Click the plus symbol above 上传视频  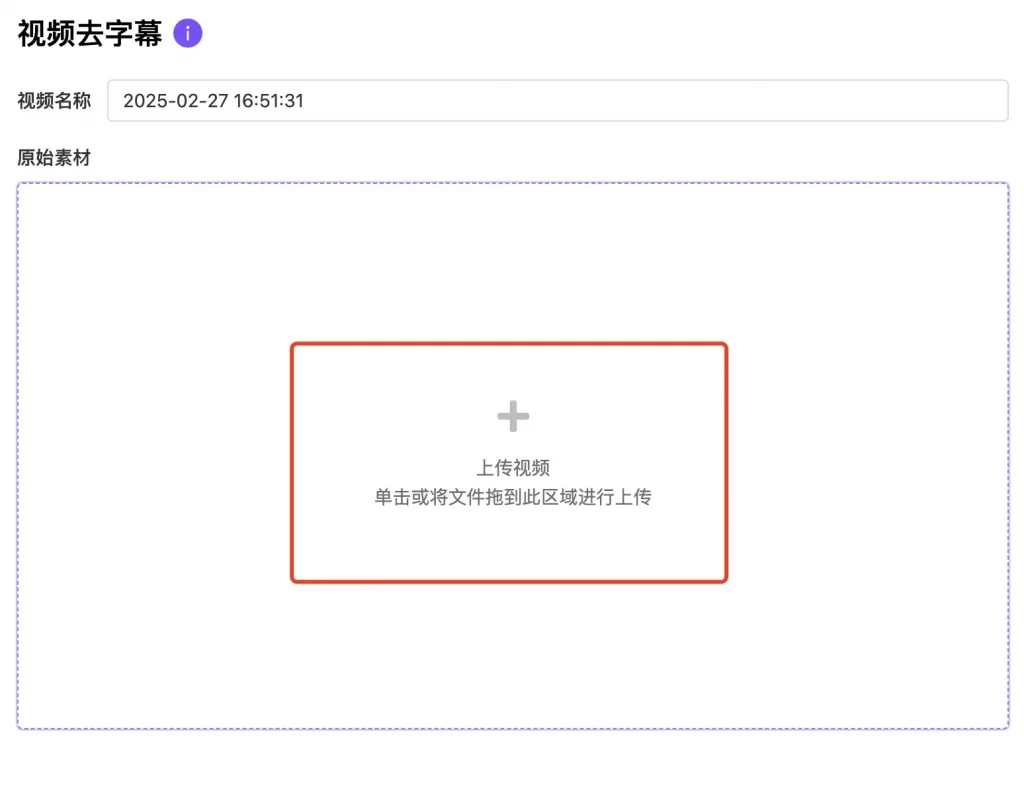[513, 416]
